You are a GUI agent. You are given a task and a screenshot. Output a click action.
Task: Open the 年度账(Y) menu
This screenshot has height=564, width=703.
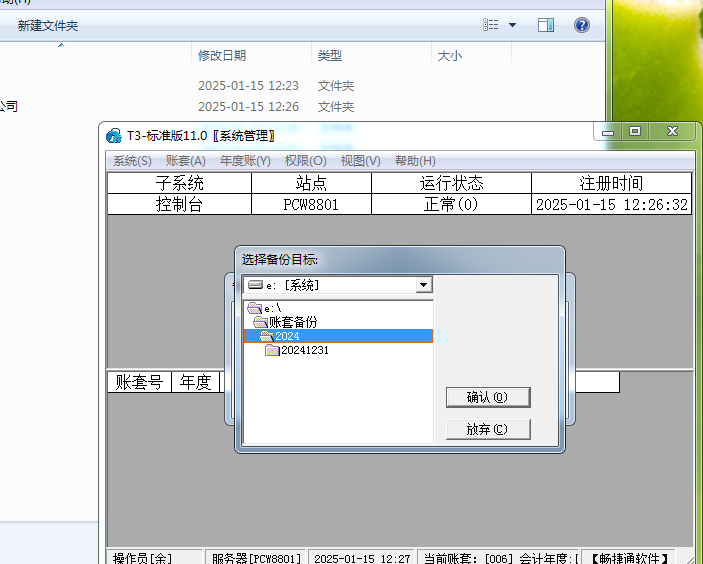tap(245, 161)
